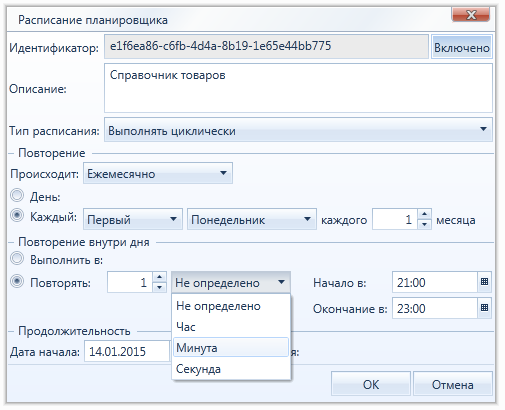Screen dimensions: 505x410
Task: Choose the Выполнить в radio option
Action: coord(17,258)
